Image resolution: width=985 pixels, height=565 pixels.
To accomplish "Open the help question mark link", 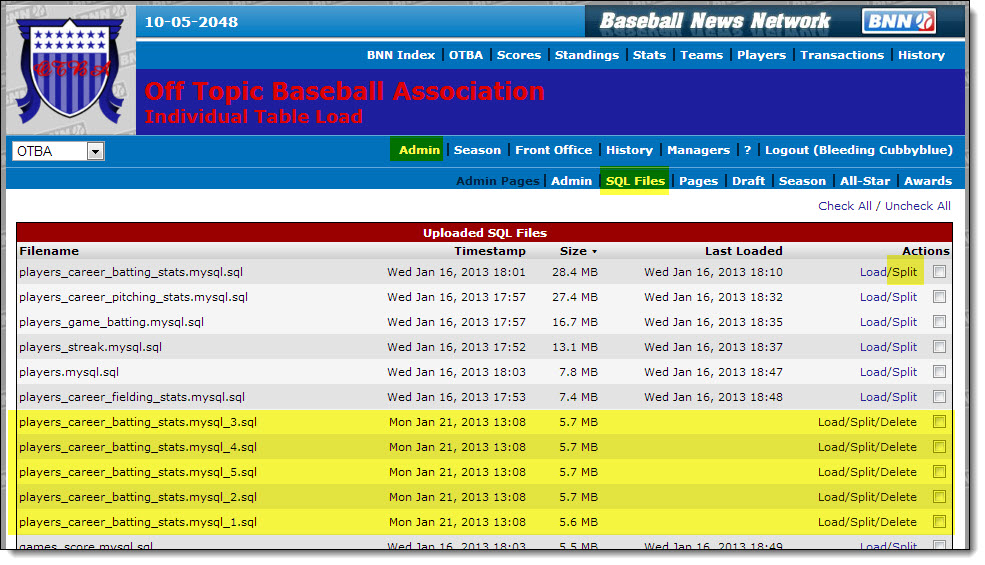I will 747,150.
